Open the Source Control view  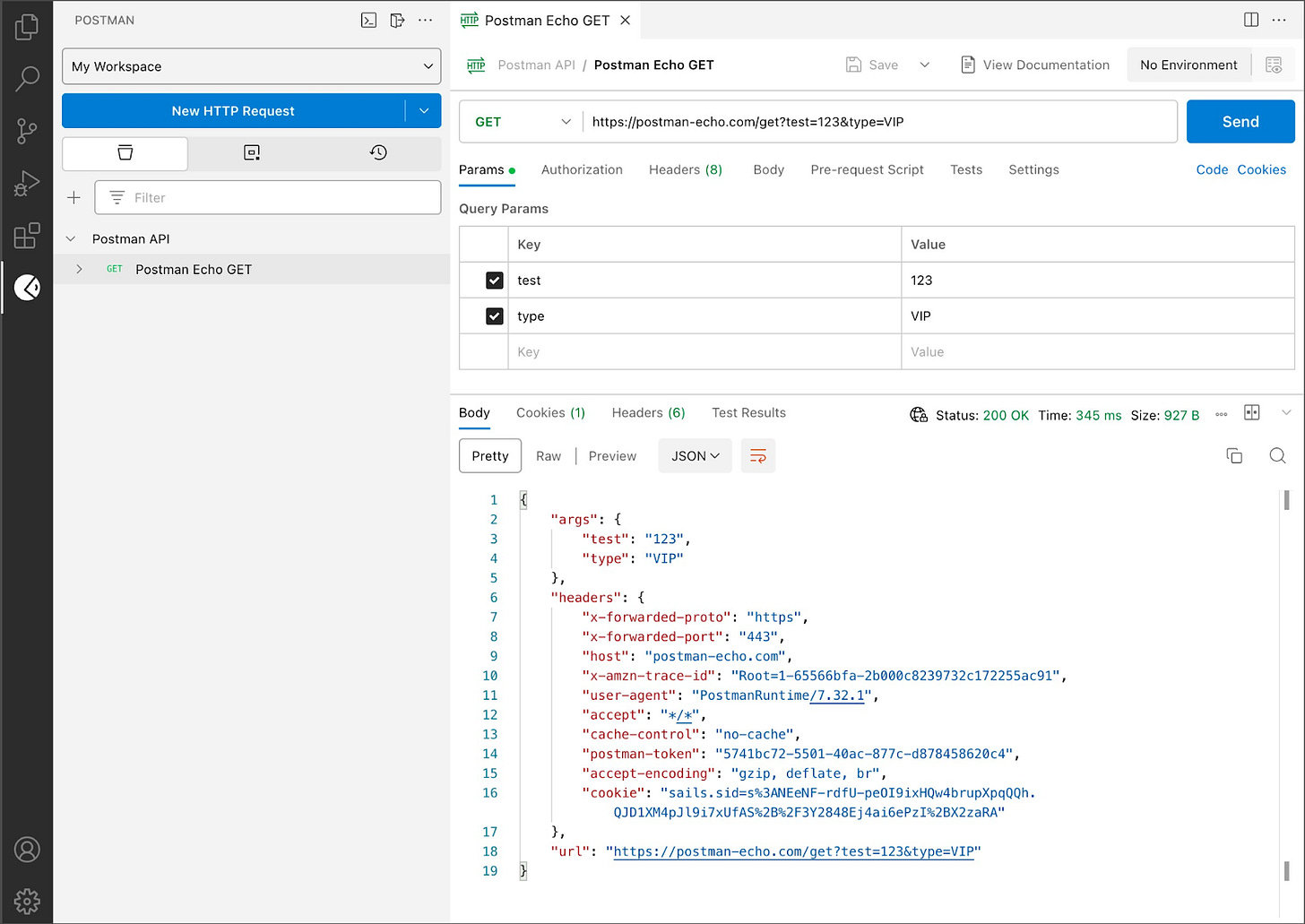(27, 132)
